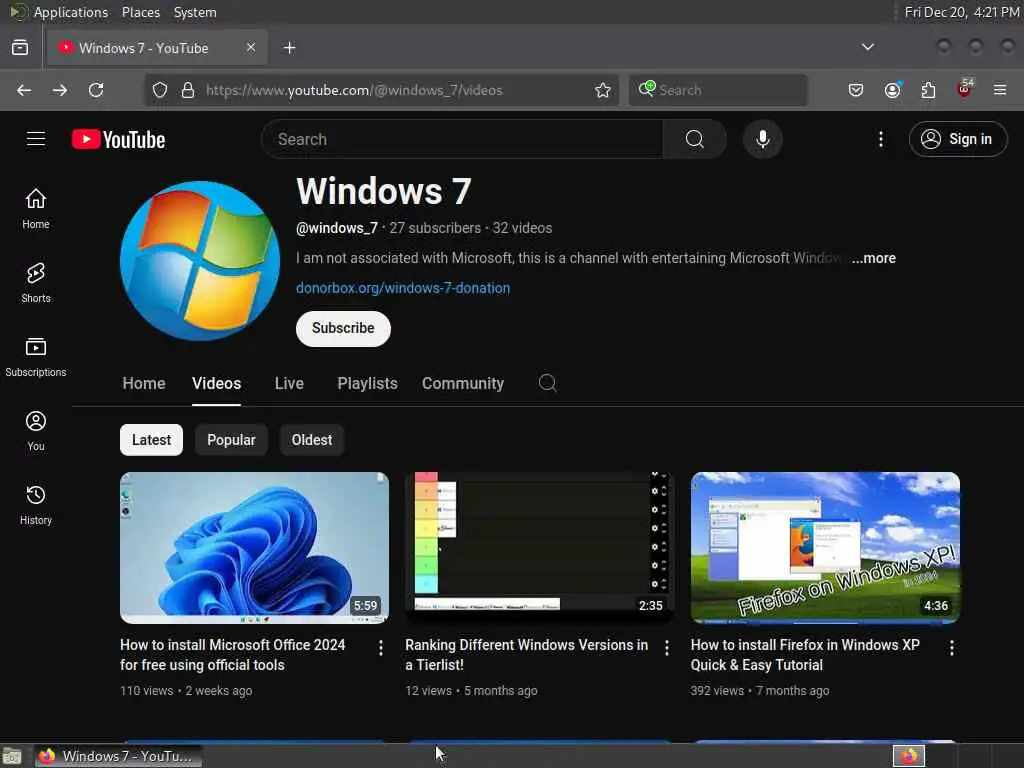Click the tierlist video thumbnail
The width and height of the screenshot is (1024, 768).
click(539, 548)
